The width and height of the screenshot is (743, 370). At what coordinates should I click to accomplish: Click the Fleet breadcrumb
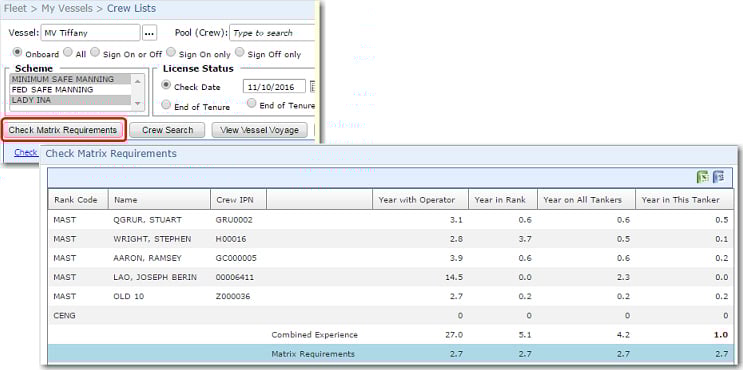pyautogui.click(x=16, y=9)
